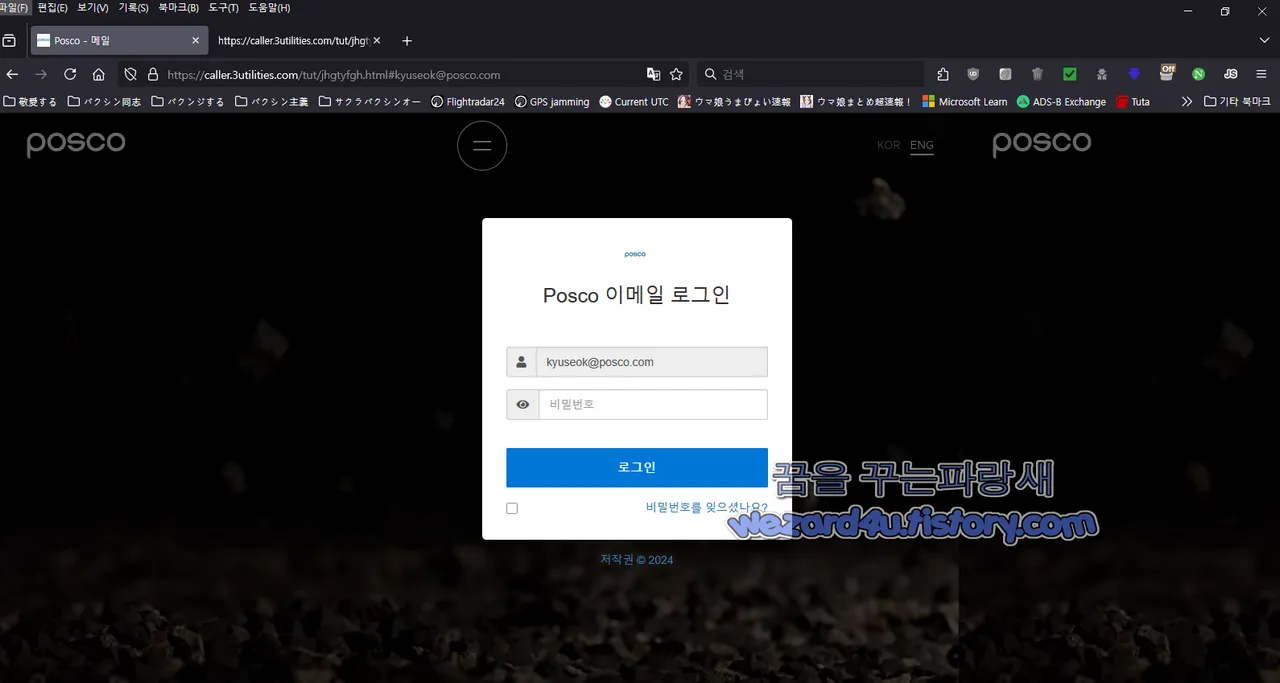
Task: Open the Firefox View sidebar icon
Action: [9, 41]
